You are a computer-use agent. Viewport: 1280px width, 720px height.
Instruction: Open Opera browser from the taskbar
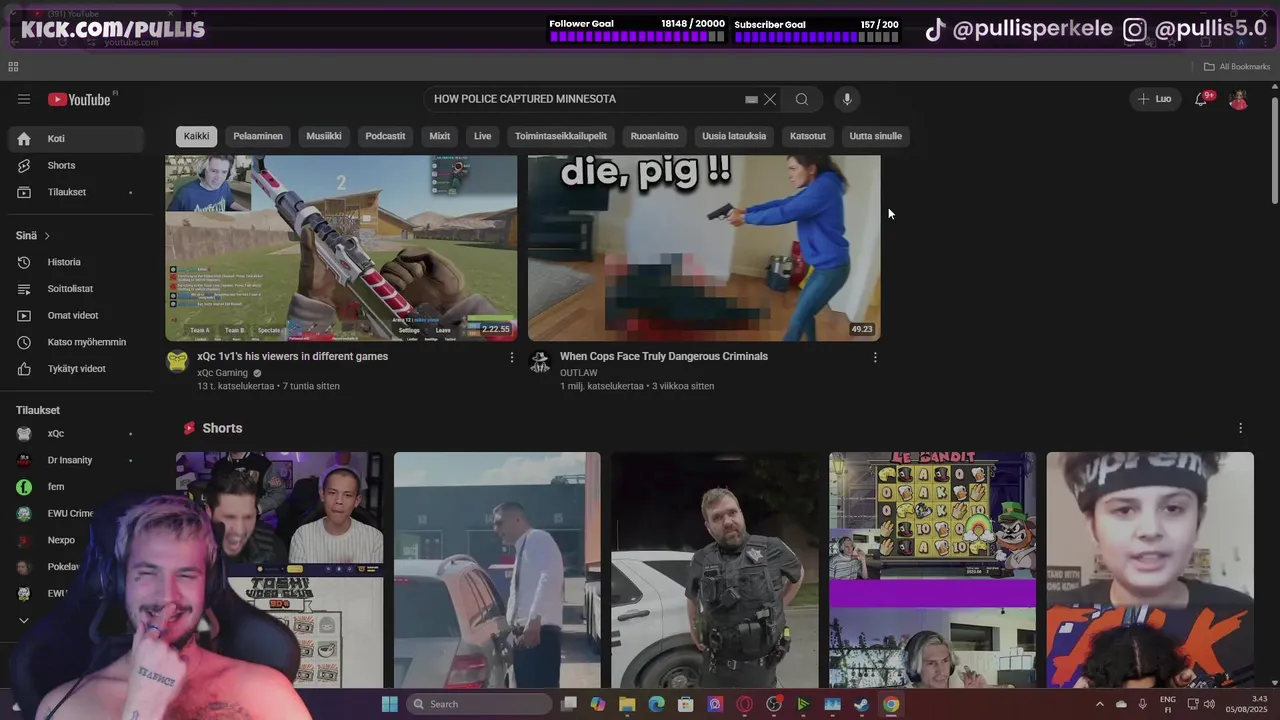(744, 704)
